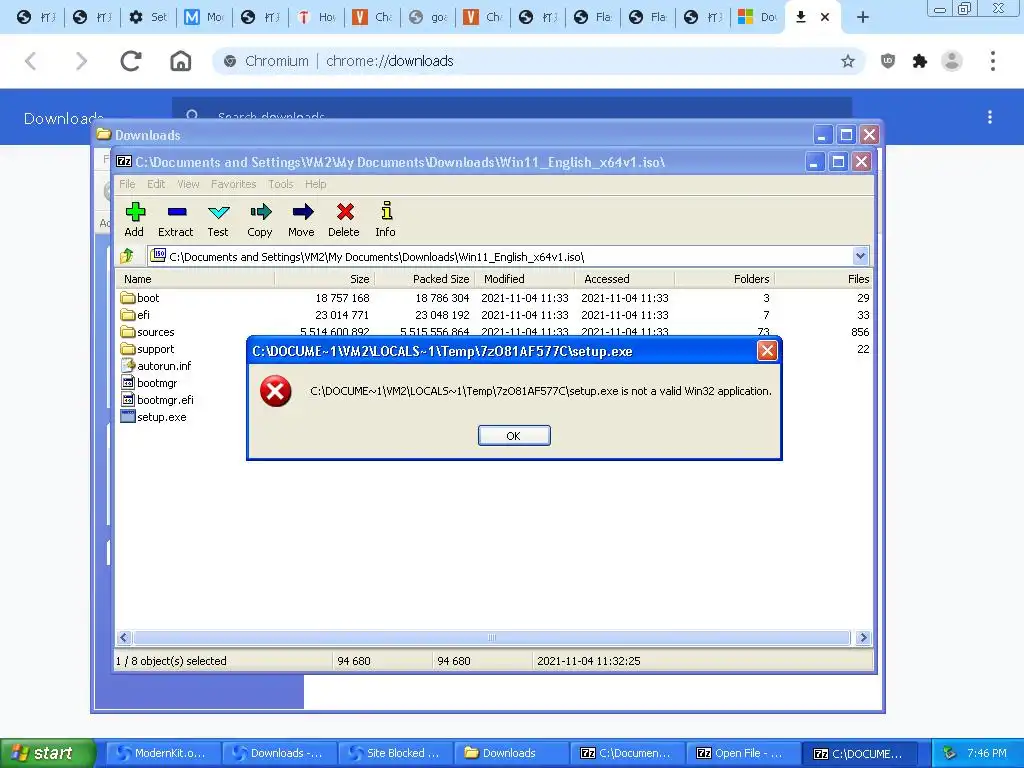Click the browser home icon

coord(181,61)
